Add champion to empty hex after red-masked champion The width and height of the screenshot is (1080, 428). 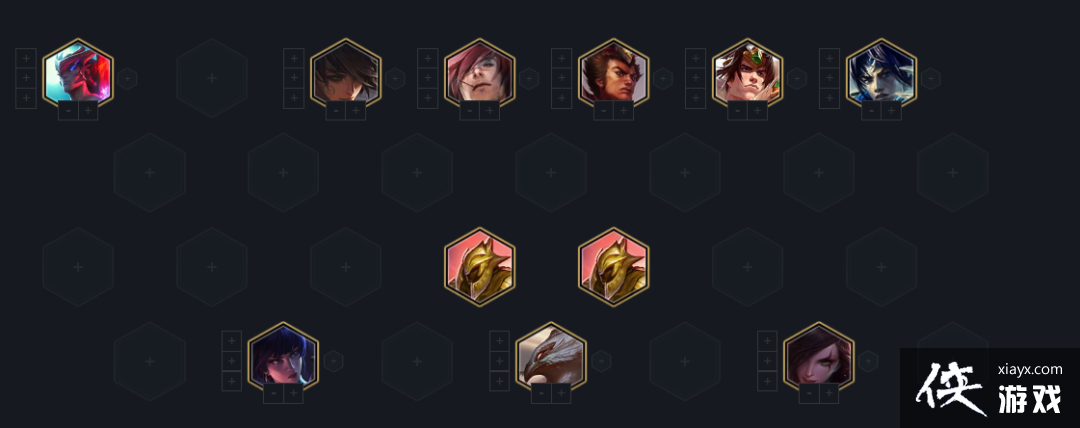pos(212,78)
